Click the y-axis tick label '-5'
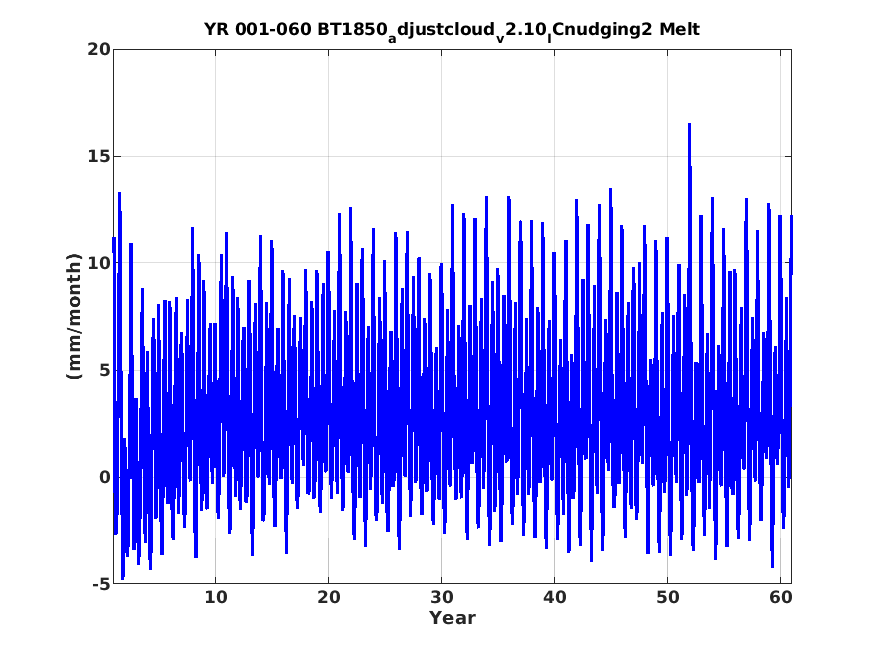 [102, 584]
